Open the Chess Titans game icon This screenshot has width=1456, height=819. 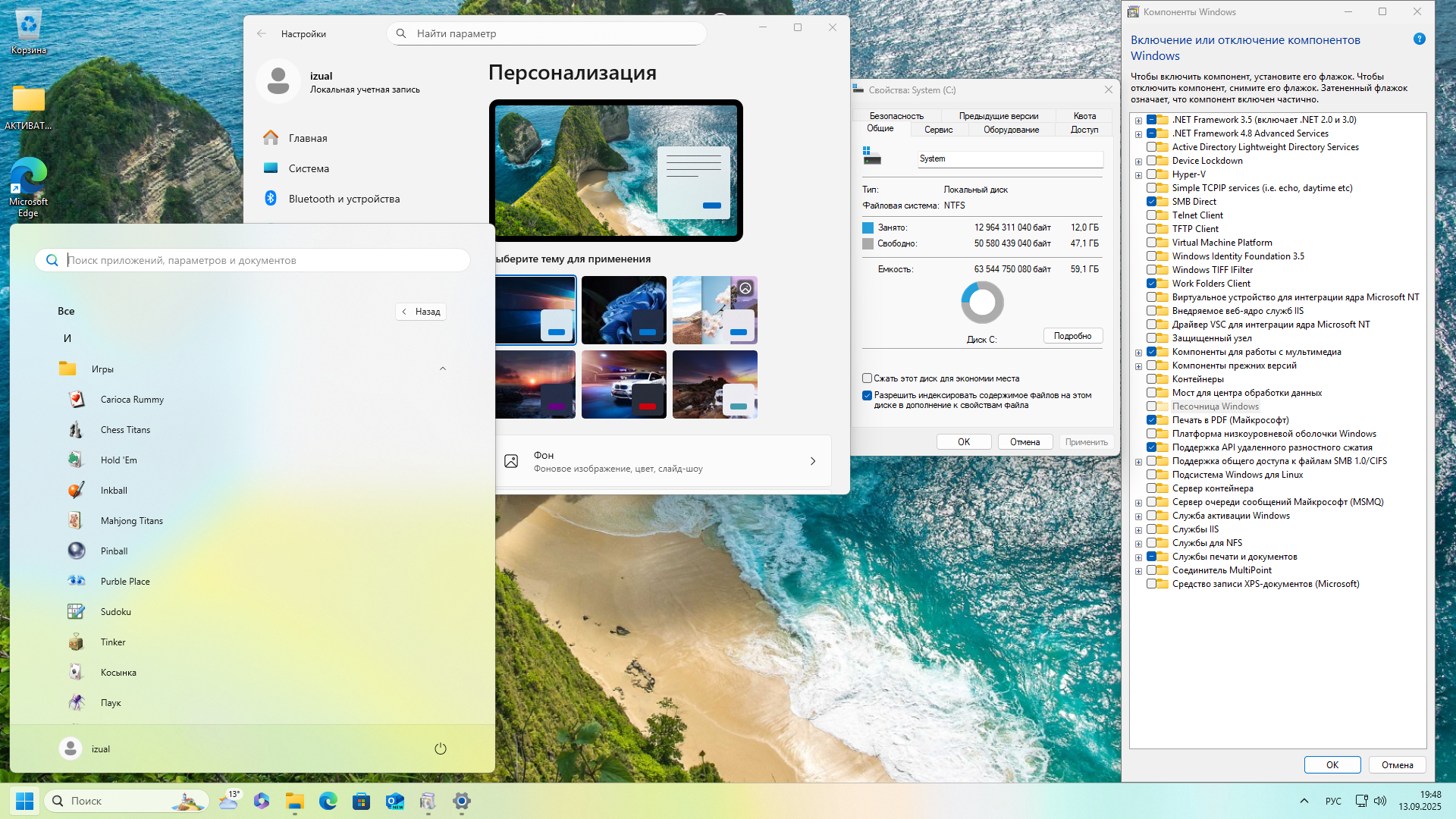[x=76, y=430]
